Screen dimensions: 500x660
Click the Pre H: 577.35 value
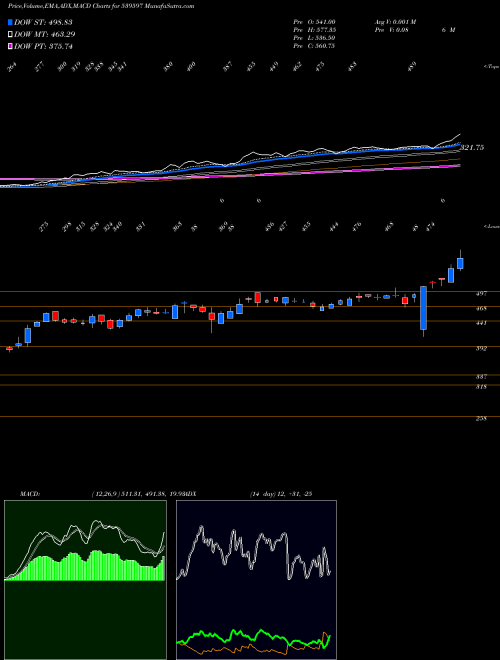point(314,30)
